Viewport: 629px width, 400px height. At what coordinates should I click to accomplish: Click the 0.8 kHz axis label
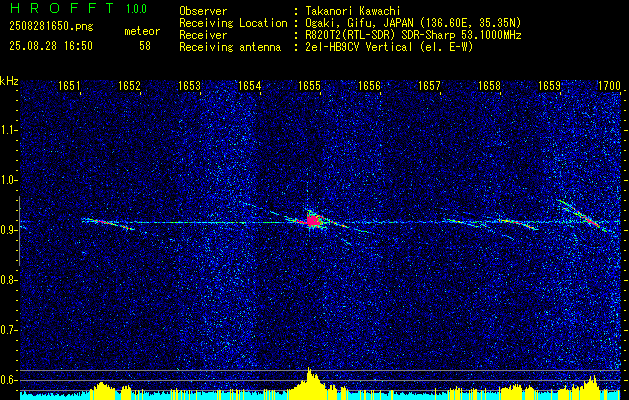click(9, 280)
